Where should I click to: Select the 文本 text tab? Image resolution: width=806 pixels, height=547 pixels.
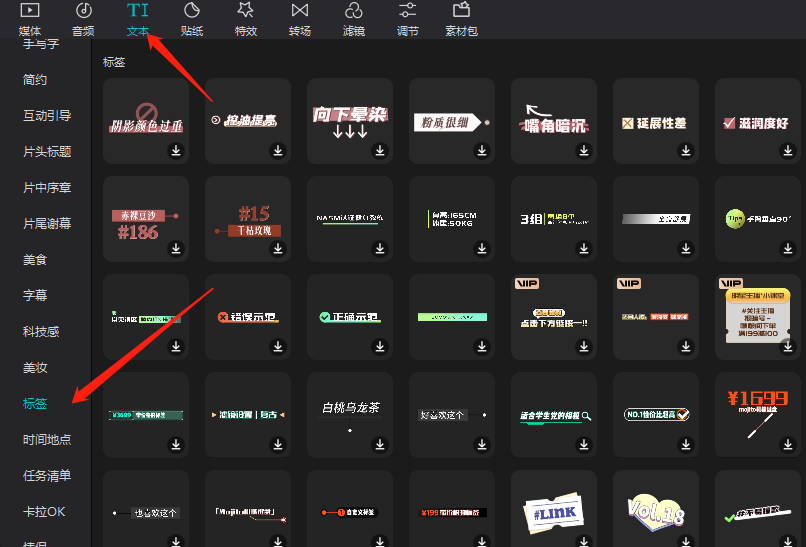coord(137,20)
